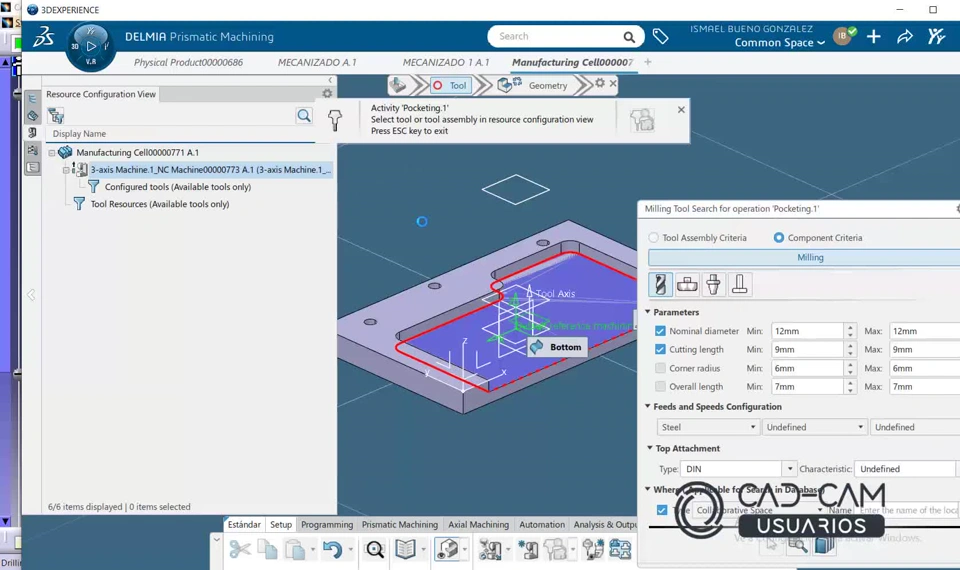Open the tag icon beside the search box
This screenshot has width=960, height=570.
click(x=660, y=37)
